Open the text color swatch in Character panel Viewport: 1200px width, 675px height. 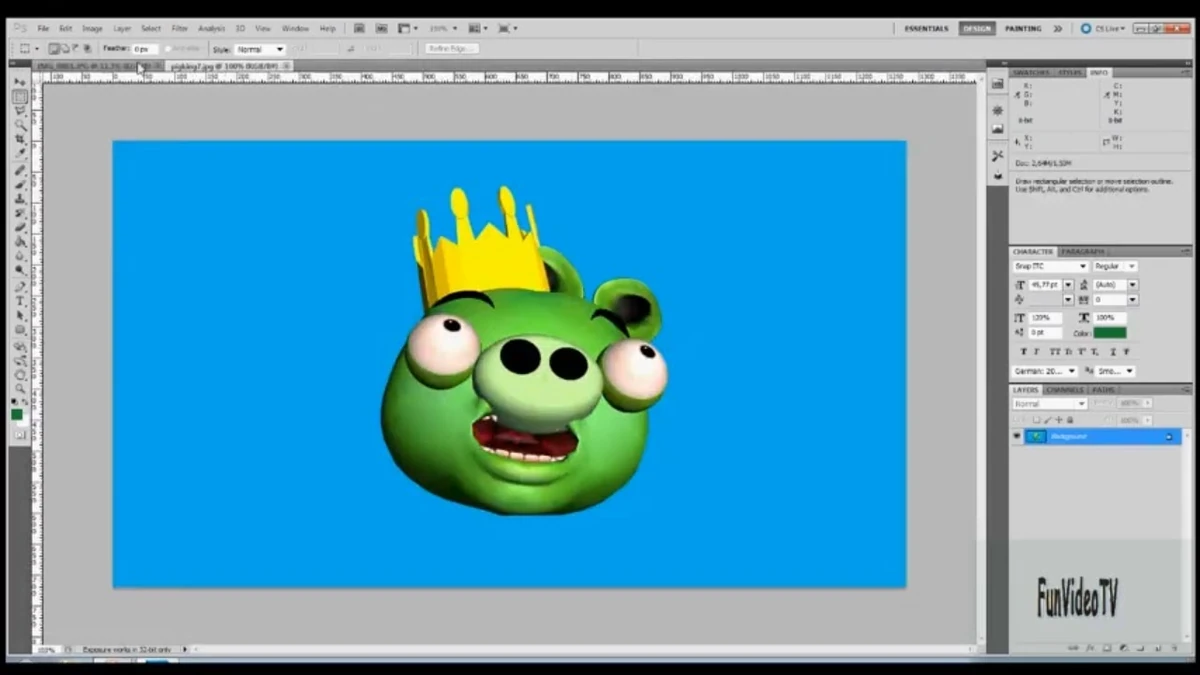(x=1109, y=333)
